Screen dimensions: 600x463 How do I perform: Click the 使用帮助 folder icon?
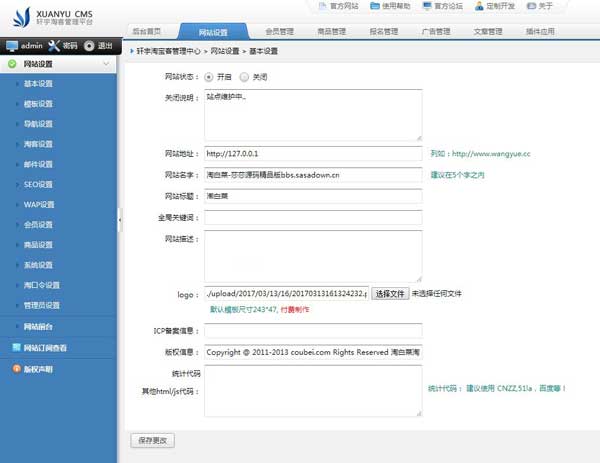click(374, 6)
